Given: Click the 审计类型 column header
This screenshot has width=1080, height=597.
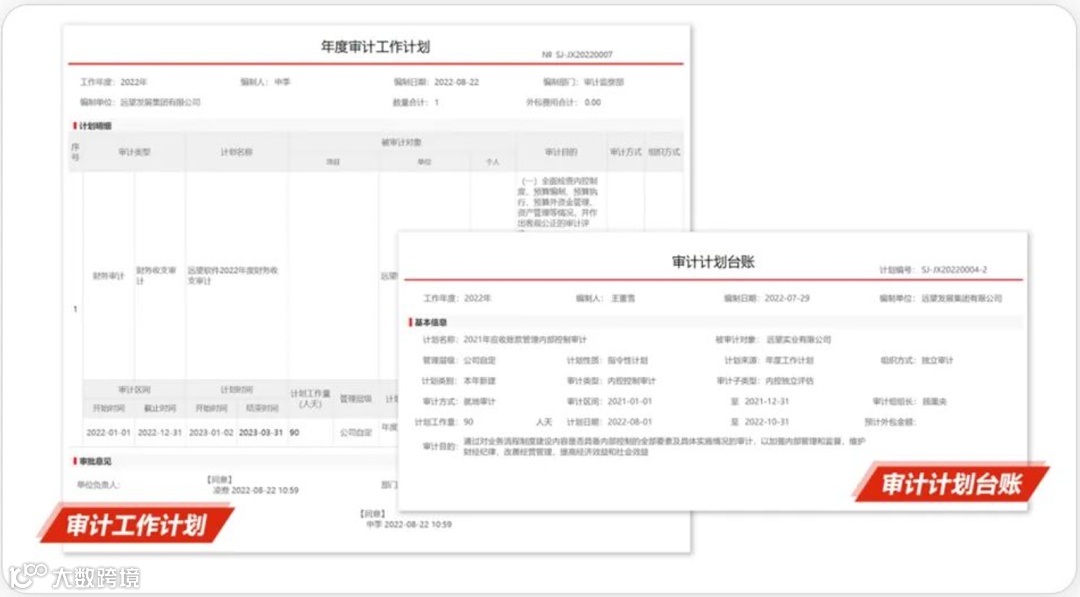Looking at the screenshot, I should click(x=134, y=152).
